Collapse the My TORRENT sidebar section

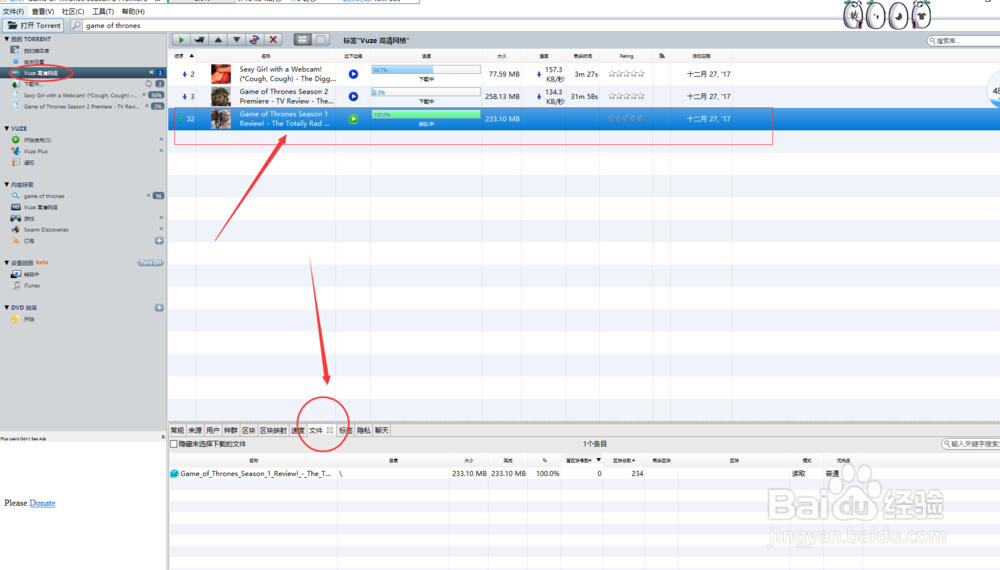click(7, 39)
